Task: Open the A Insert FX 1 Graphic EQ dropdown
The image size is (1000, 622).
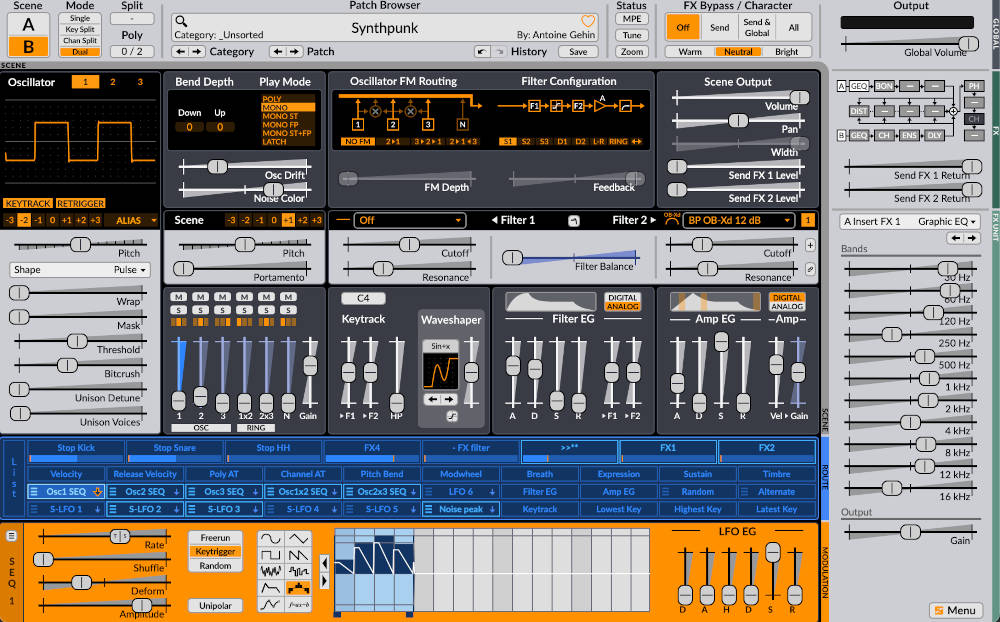Action: point(909,221)
